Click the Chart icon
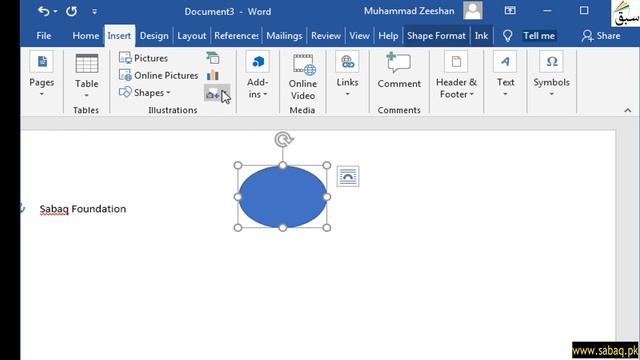Screen dimensions: 640x360 tap(213, 75)
